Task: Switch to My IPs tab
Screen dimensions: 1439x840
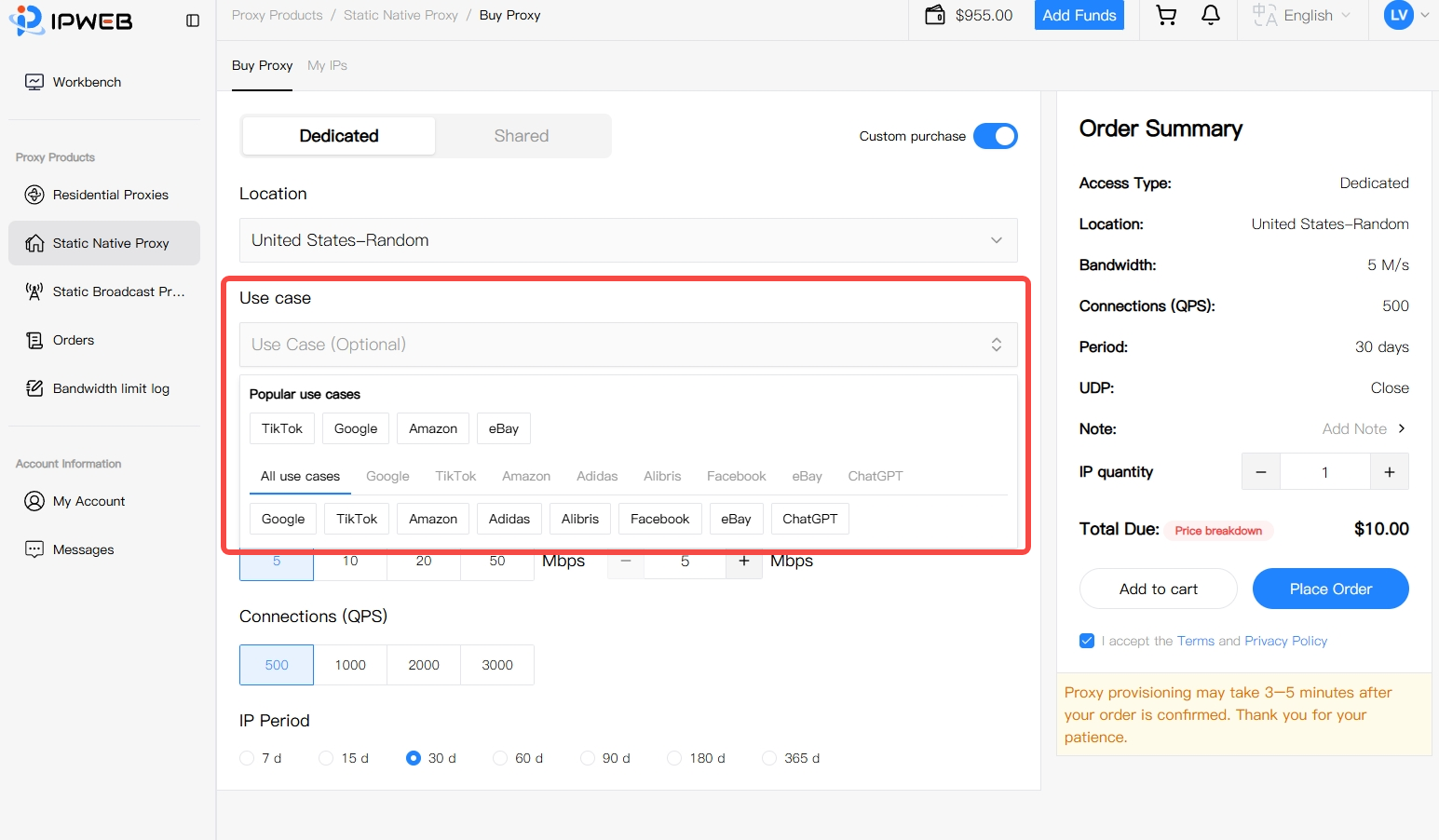Action: pos(328,65)
